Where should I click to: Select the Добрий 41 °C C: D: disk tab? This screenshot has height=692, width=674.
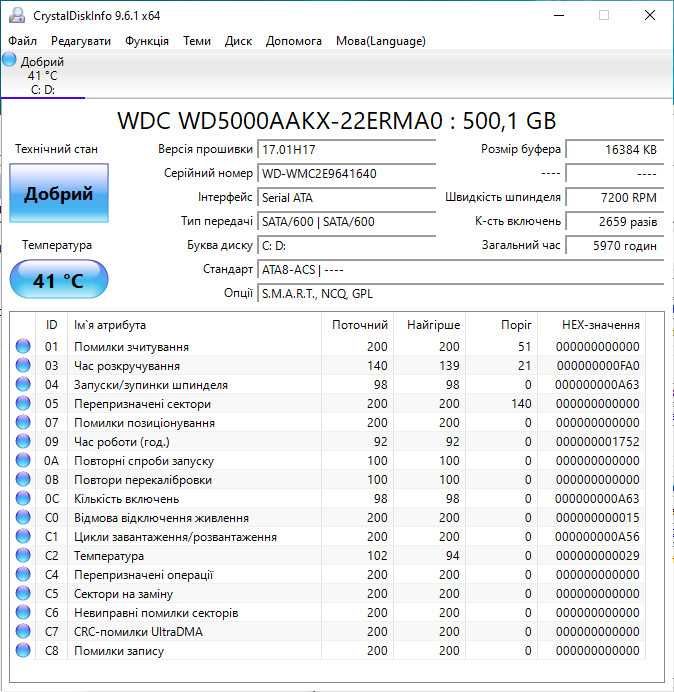point(42,75)
